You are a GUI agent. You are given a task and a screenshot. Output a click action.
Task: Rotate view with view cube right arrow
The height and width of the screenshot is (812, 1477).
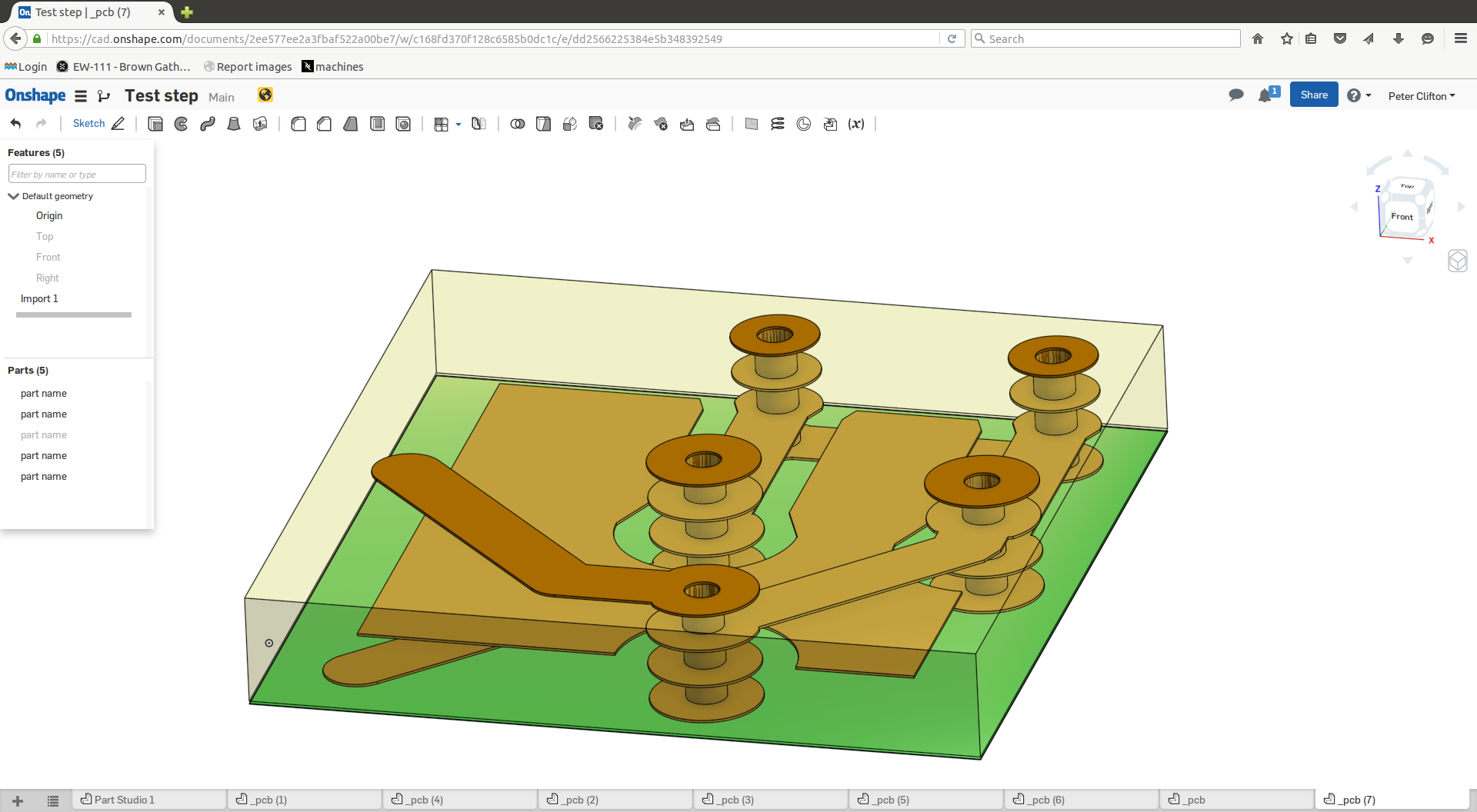click(1461, 207)
